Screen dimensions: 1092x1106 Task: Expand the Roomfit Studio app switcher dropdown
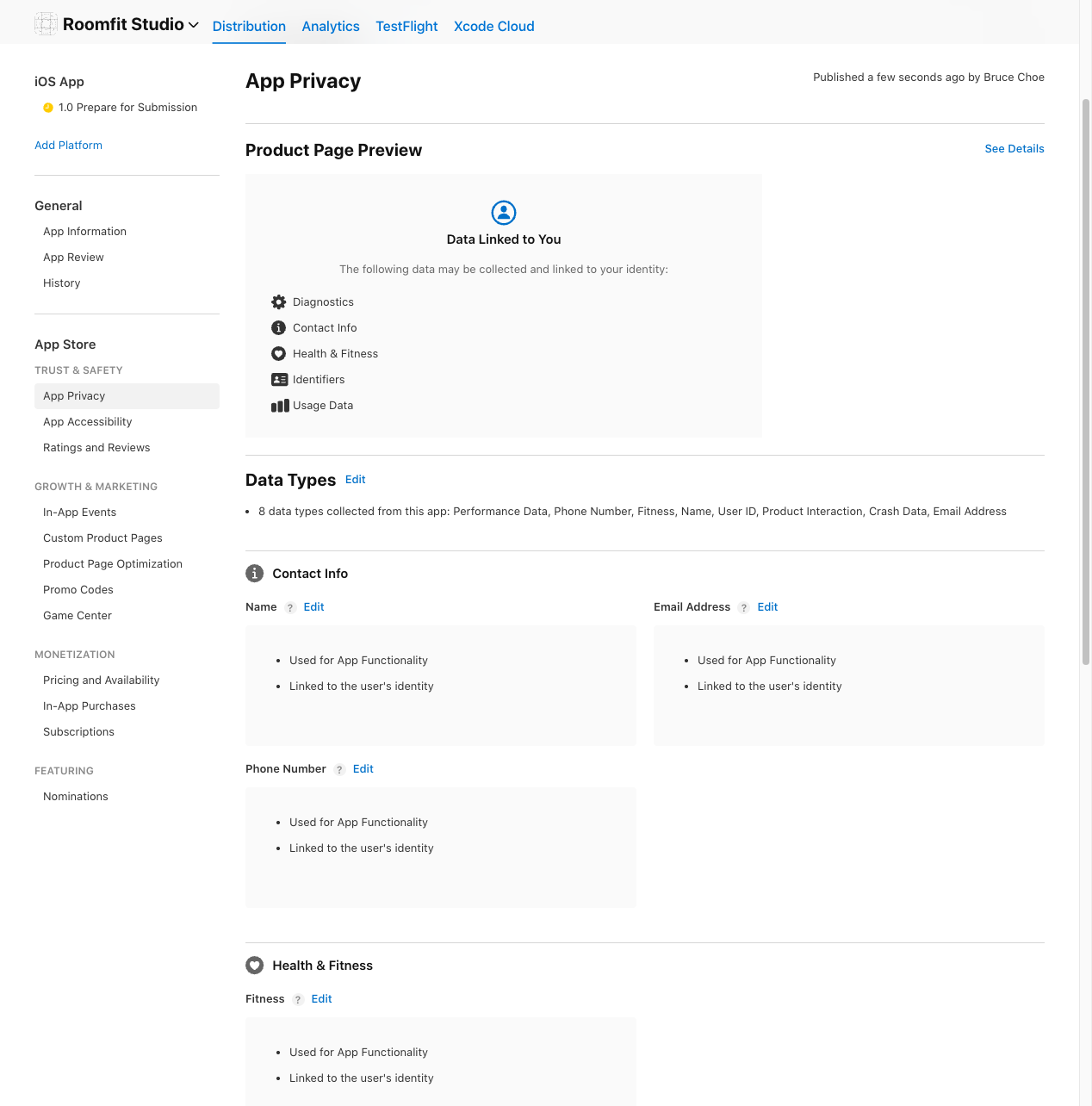pyautogui.click(x=194, y=25)
